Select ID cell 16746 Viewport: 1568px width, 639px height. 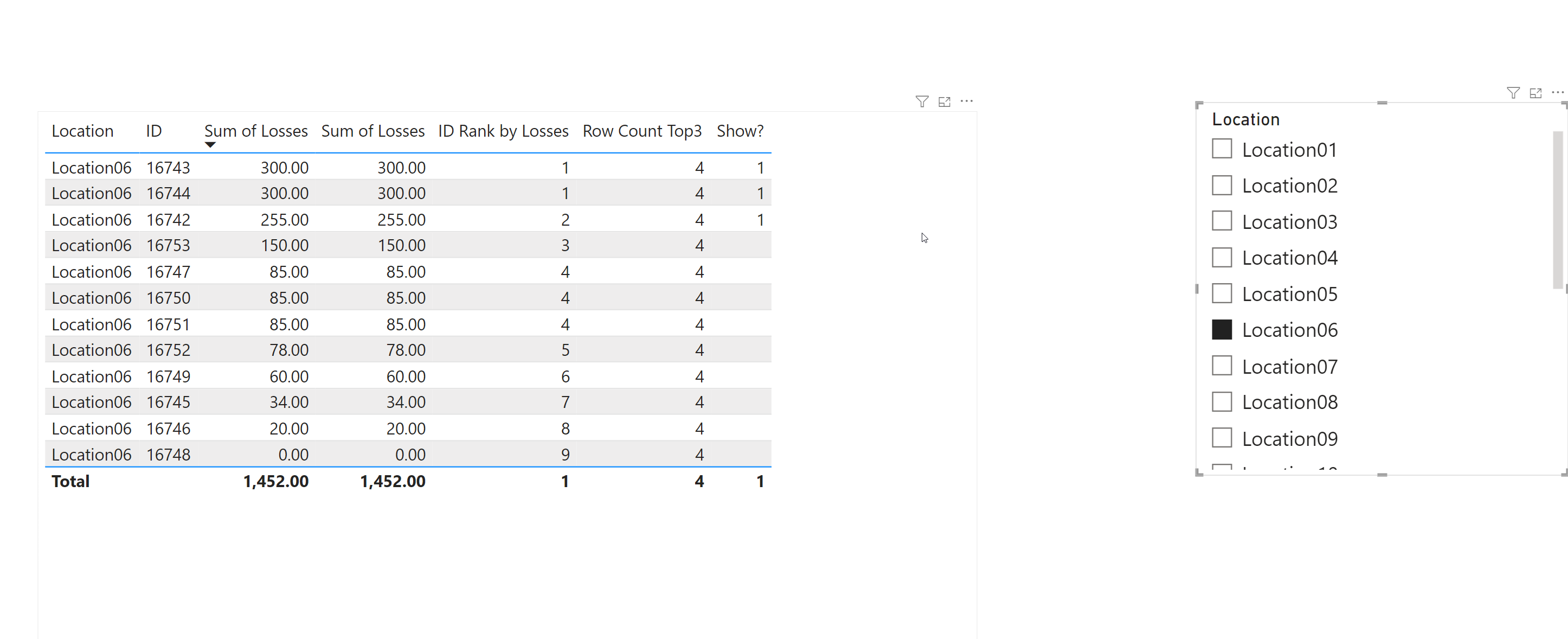coord(168,429)
